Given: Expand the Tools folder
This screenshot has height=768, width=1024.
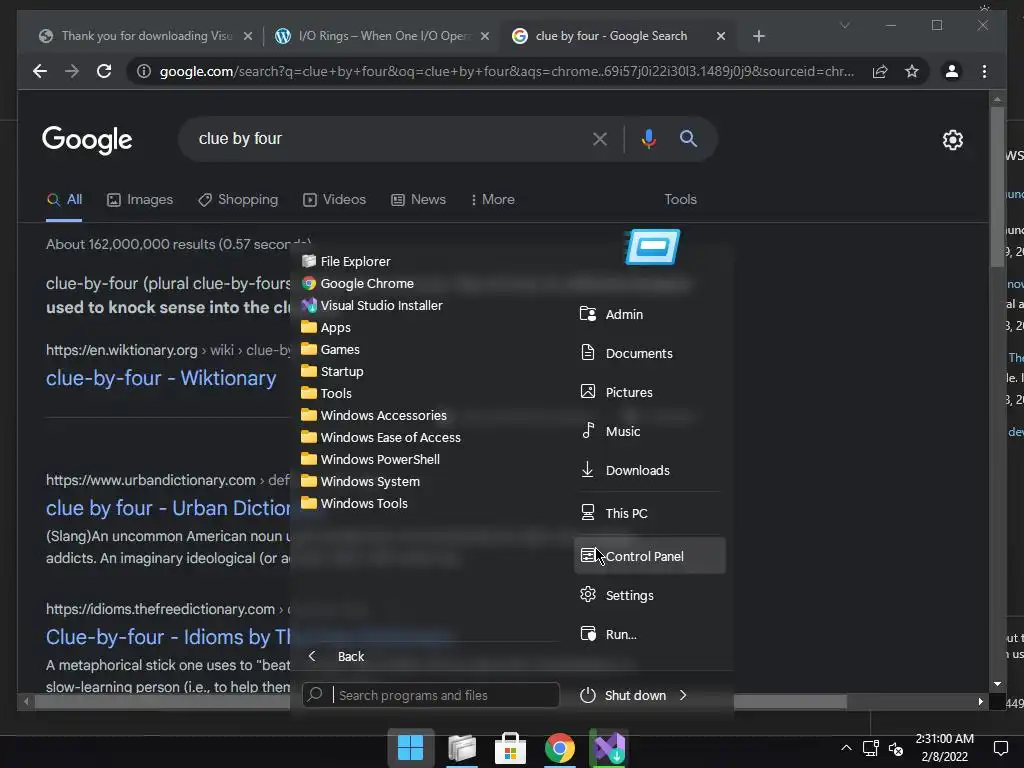Looking at the screenshot, I should click(327, 393).
